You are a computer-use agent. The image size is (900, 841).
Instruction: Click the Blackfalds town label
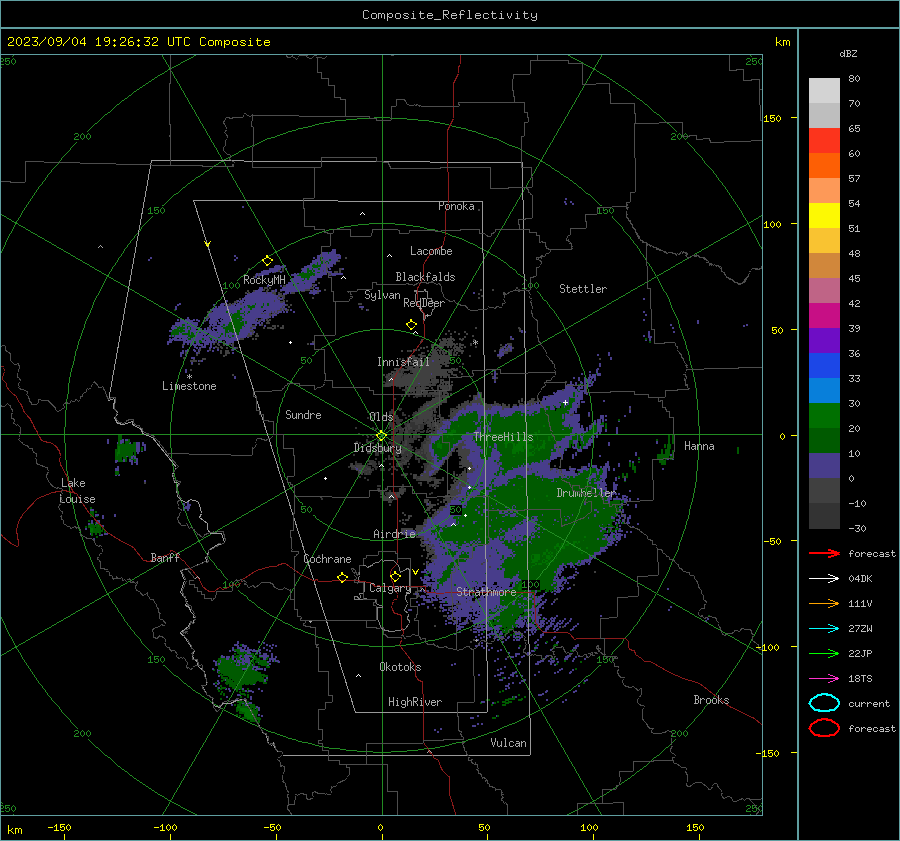(x=425, y=277)
